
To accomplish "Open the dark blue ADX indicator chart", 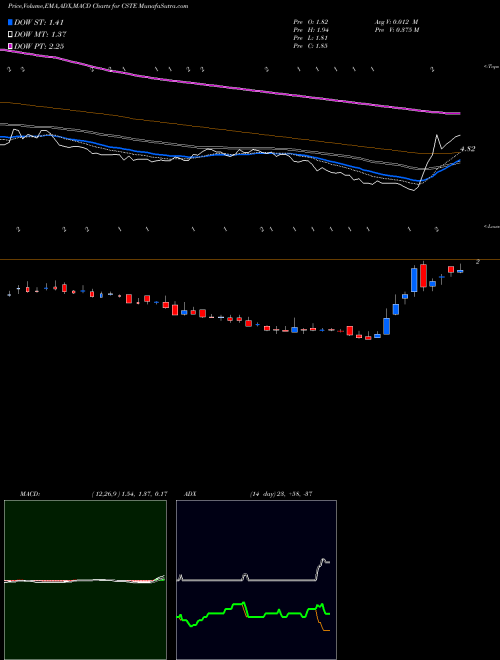I will [x=256, y=580].
